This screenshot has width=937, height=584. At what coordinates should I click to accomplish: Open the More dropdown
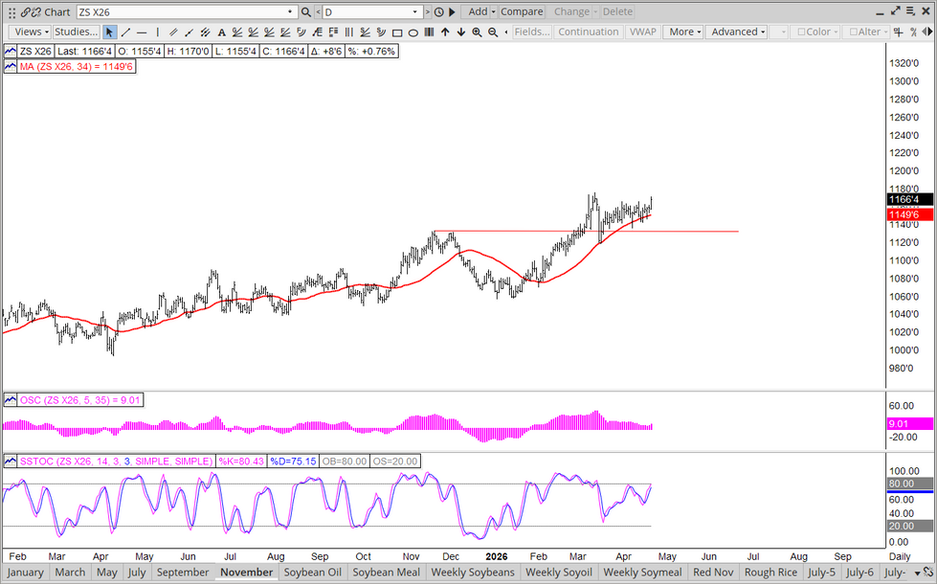click(x=685, y=32)
